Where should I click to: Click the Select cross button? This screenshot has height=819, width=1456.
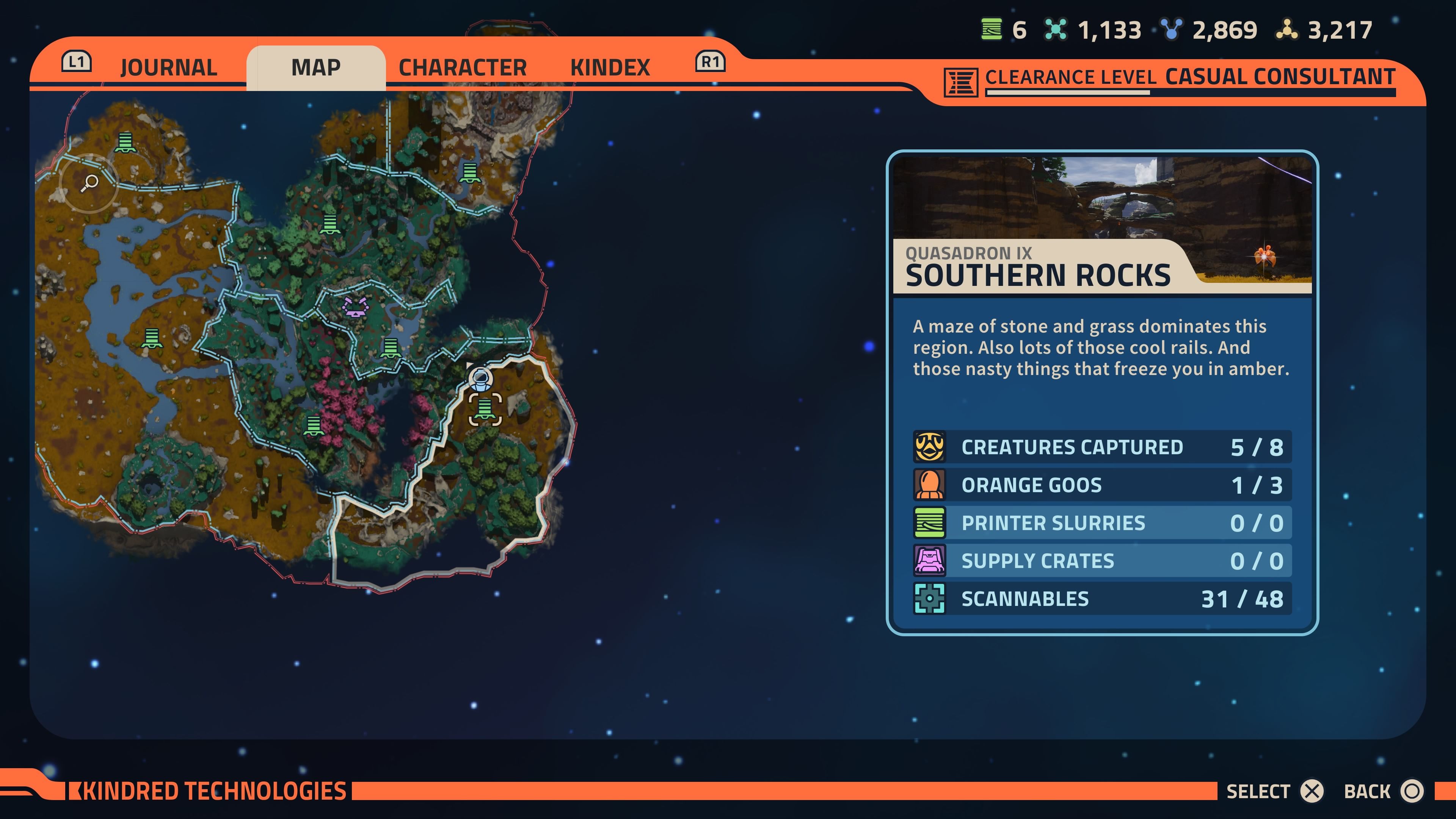point(1312,791)
